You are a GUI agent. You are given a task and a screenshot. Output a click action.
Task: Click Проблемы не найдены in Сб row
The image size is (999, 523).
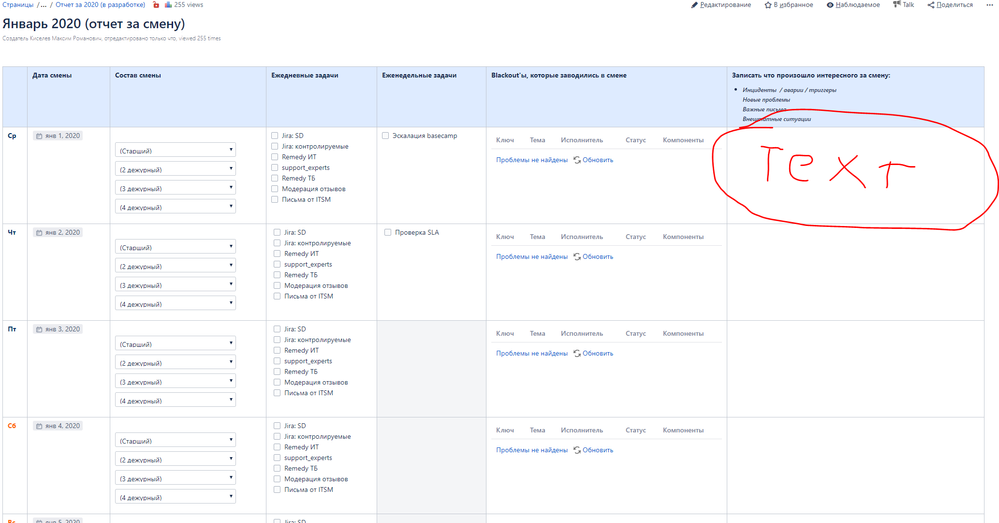point(531,450)
